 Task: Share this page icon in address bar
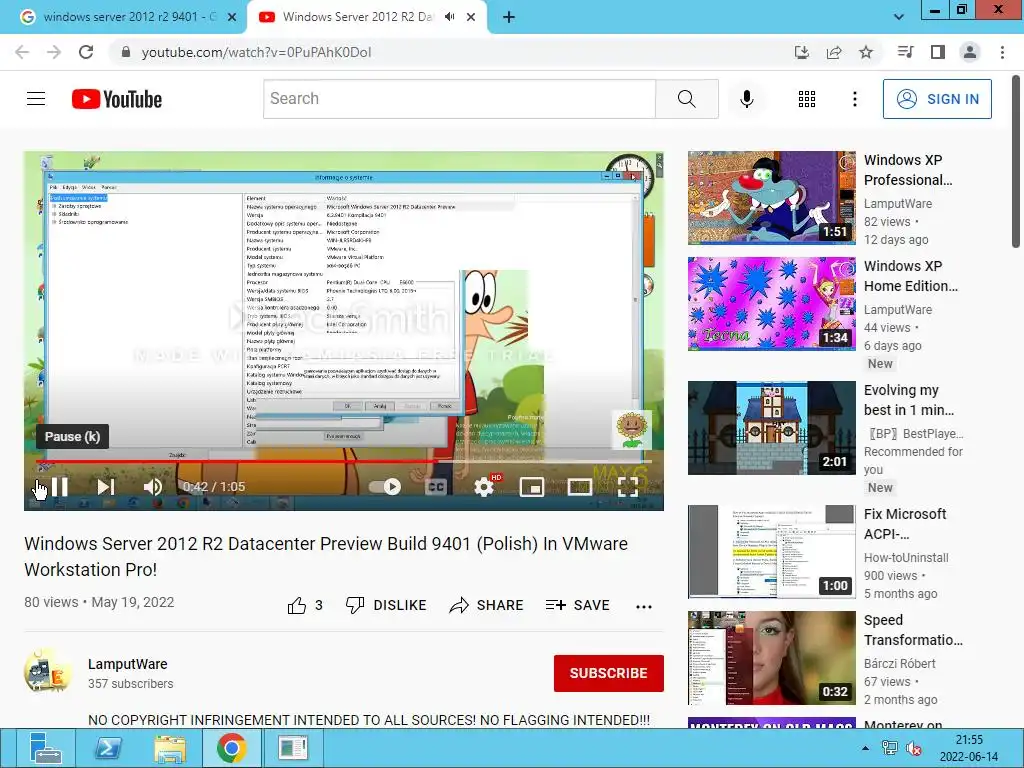(x=834, y=52)
